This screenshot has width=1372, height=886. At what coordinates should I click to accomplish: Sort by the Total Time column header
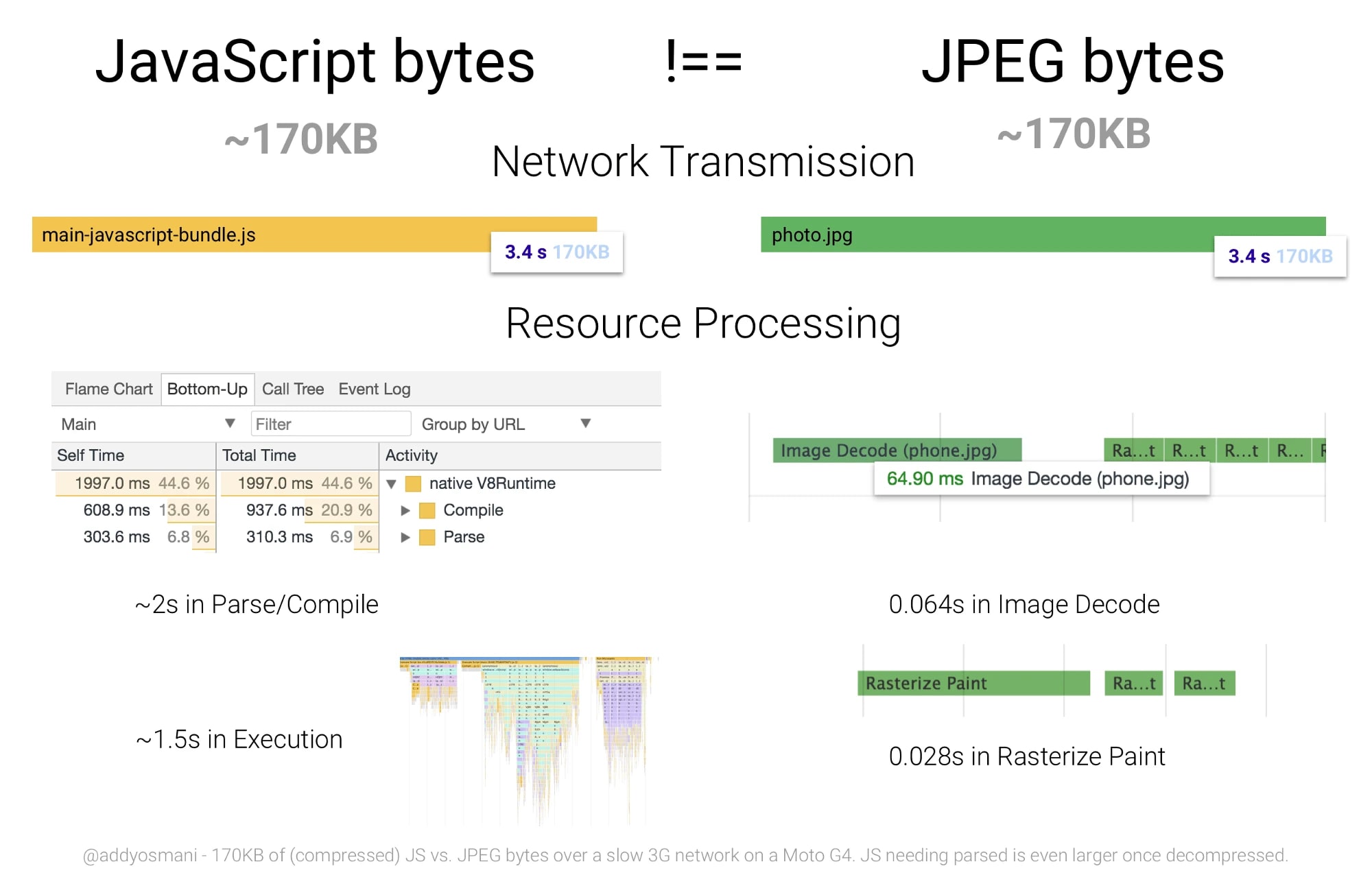259,455
